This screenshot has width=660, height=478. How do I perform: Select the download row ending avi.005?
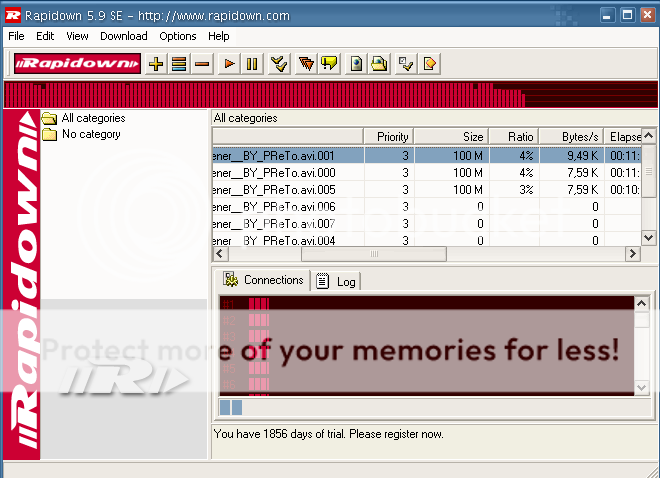point(427,190)
